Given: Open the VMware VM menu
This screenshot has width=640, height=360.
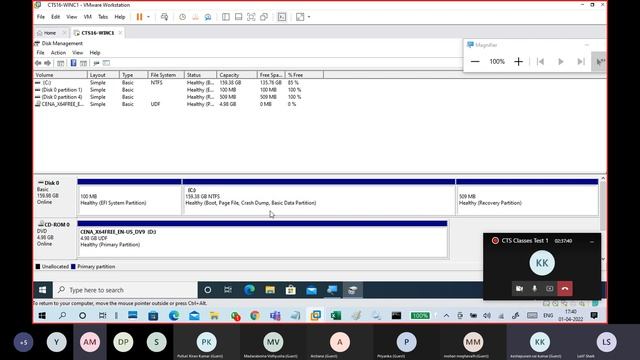Looking at the screenshot, I should (87, 17).
